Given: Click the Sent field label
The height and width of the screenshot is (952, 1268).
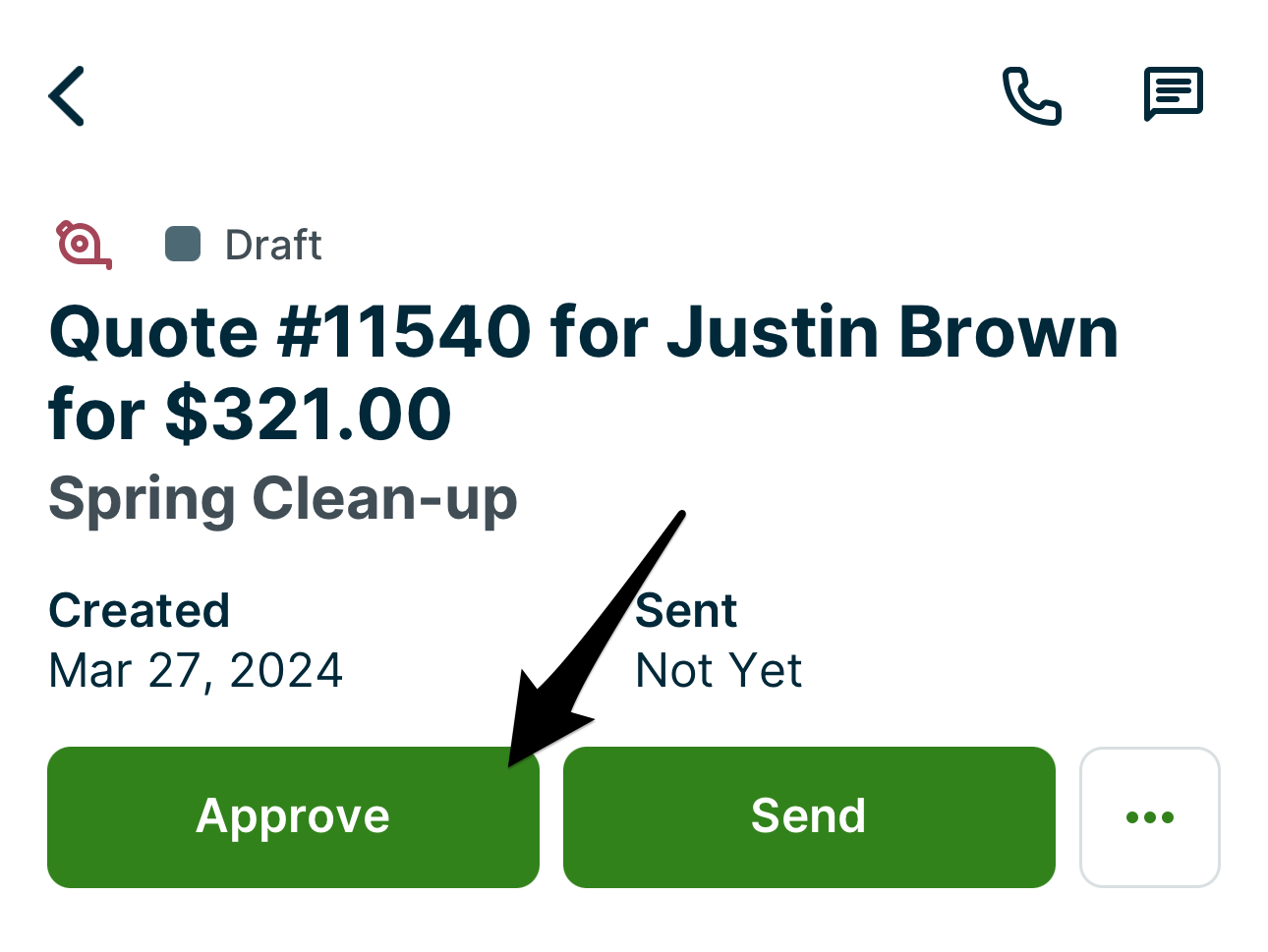Looking at the screenshot, I should (686, 611).
